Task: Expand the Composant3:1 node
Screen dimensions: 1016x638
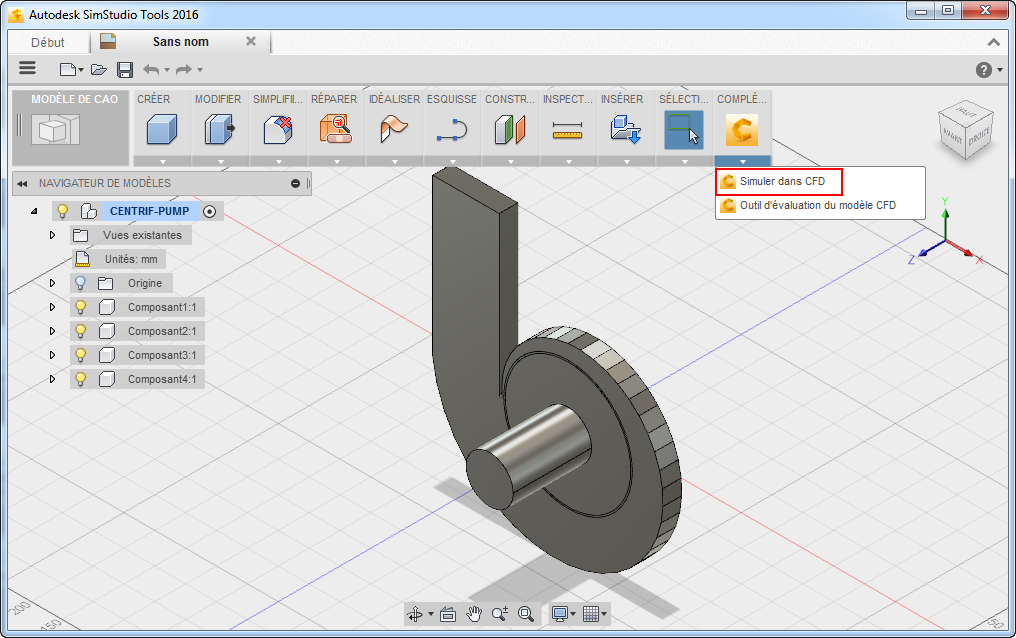Action: click(52, 355)
